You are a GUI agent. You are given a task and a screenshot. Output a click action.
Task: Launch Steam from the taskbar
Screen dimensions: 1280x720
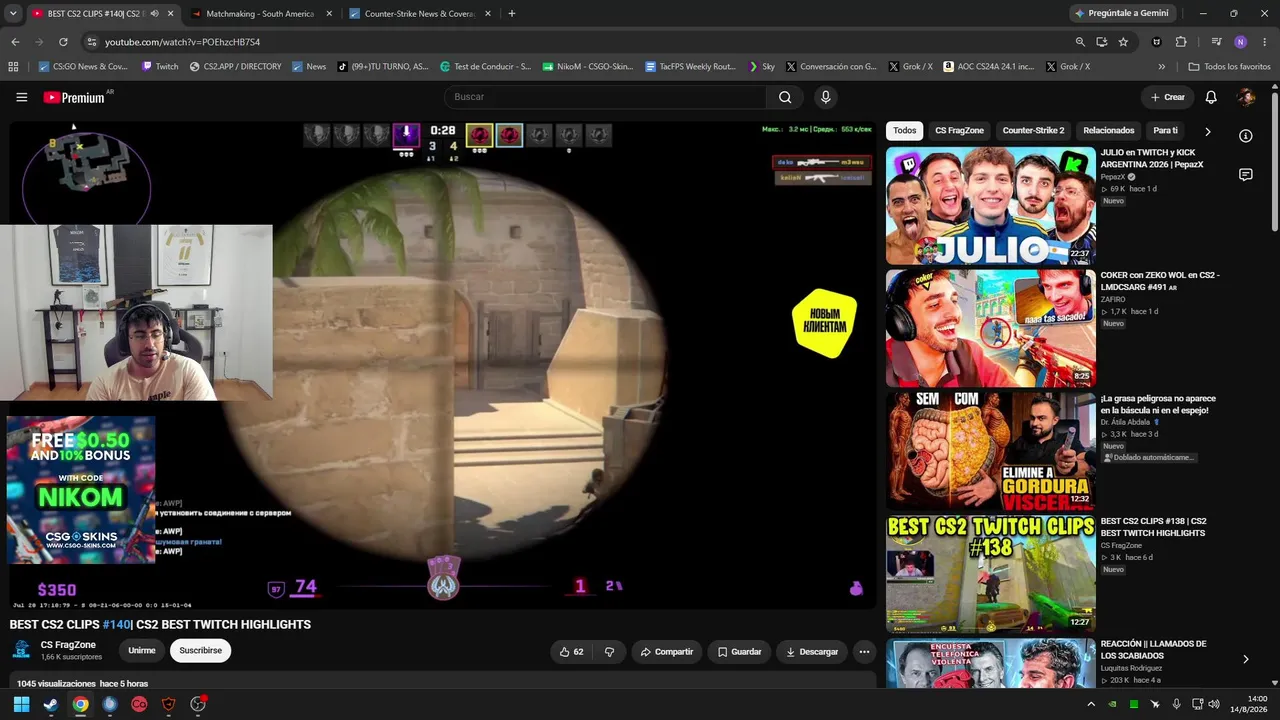(51, 704)
